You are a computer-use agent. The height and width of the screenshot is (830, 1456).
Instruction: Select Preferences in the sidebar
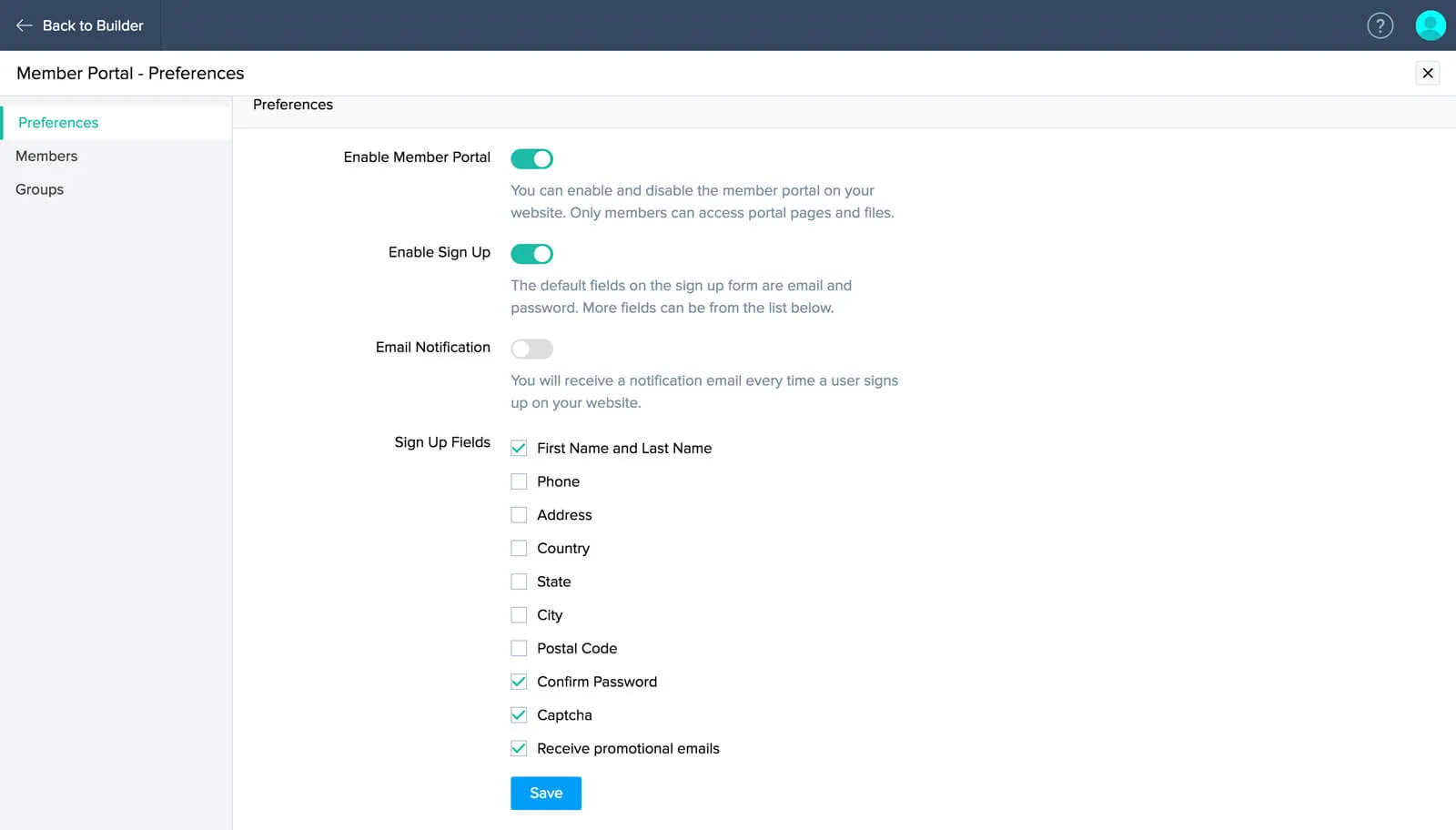[x=116, y=123]
